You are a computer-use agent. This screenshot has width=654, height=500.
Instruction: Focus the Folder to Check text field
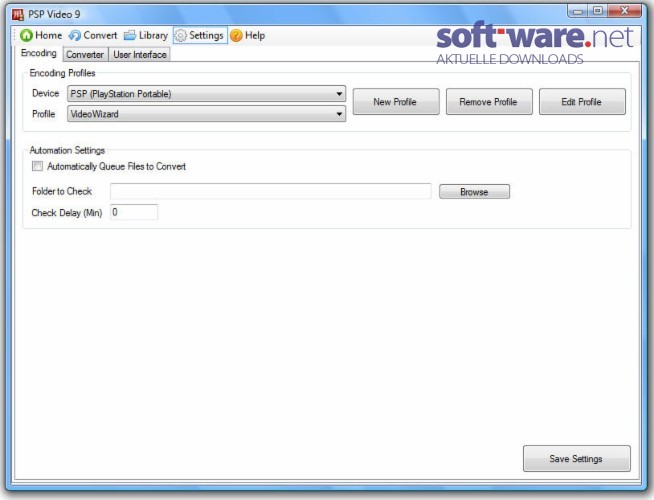(x=270, y=191)
